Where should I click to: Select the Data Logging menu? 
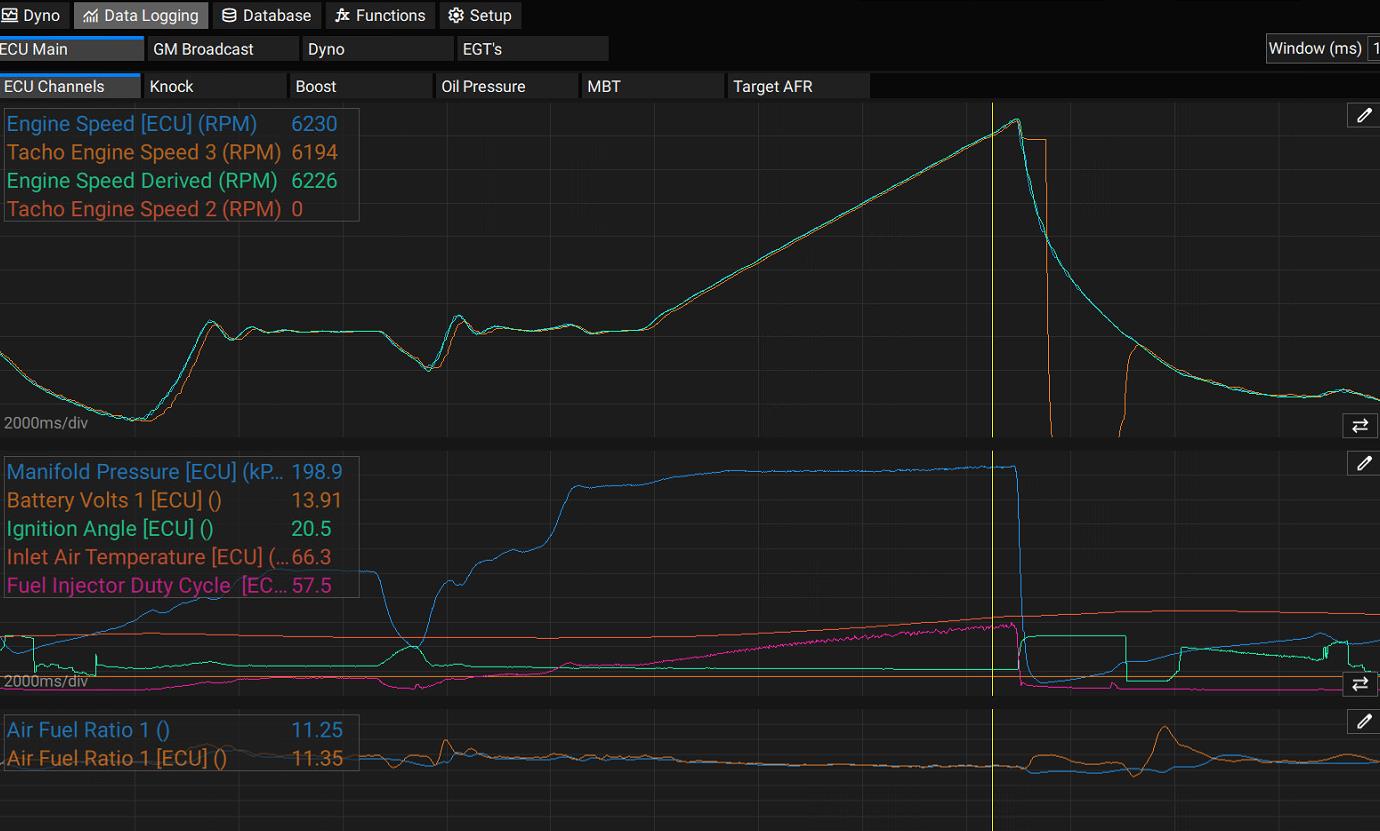(141, 15)
